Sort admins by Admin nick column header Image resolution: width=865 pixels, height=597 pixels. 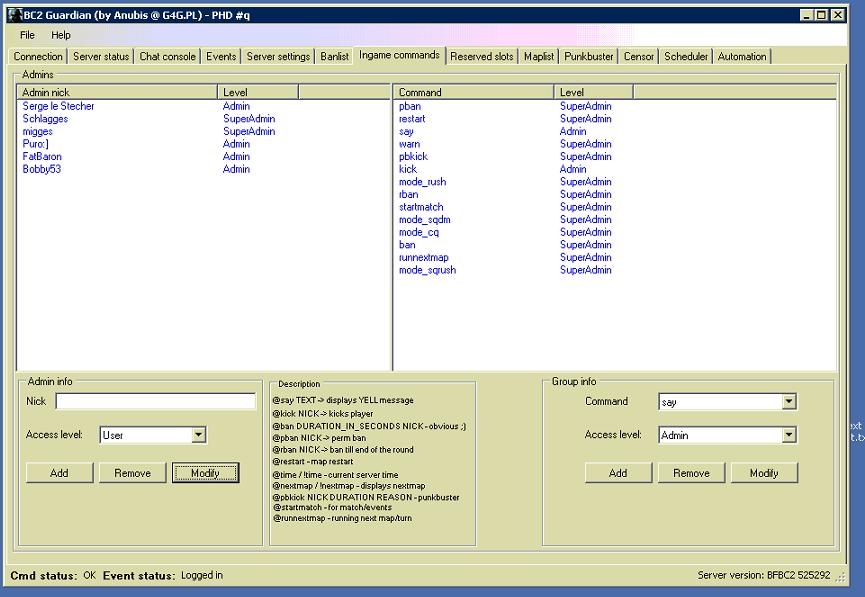(x=117, y=92)
